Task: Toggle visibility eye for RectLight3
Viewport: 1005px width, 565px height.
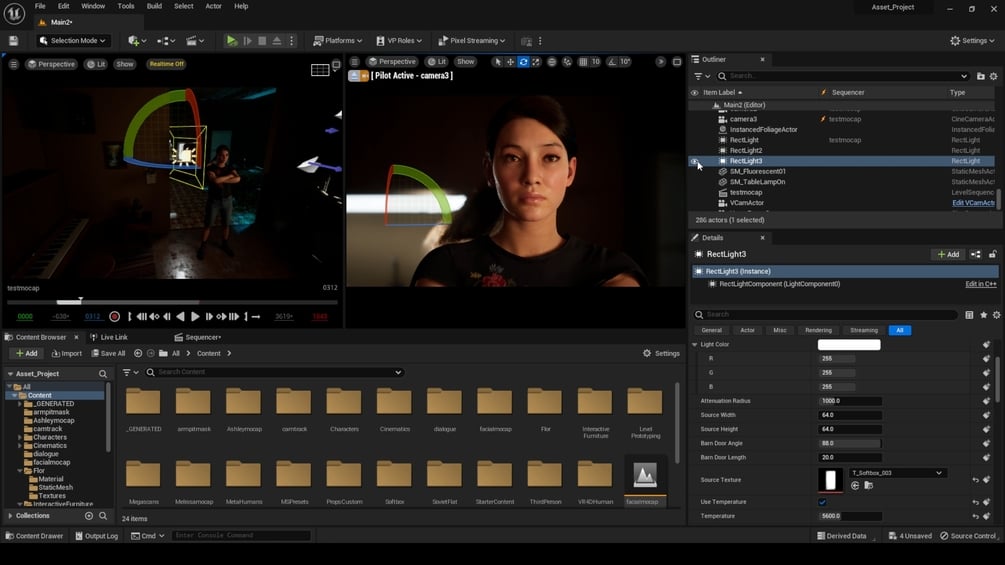Action: [695, 161]
